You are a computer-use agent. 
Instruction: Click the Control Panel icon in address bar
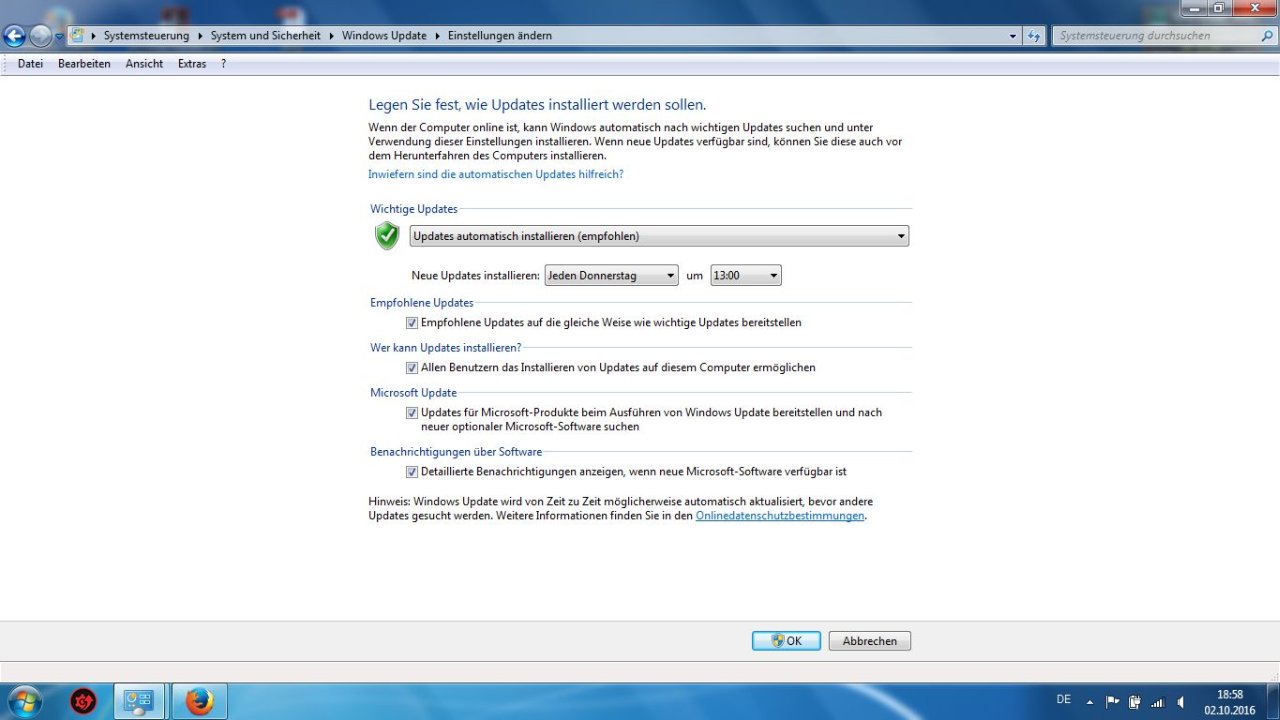click(x=77, y=35)
